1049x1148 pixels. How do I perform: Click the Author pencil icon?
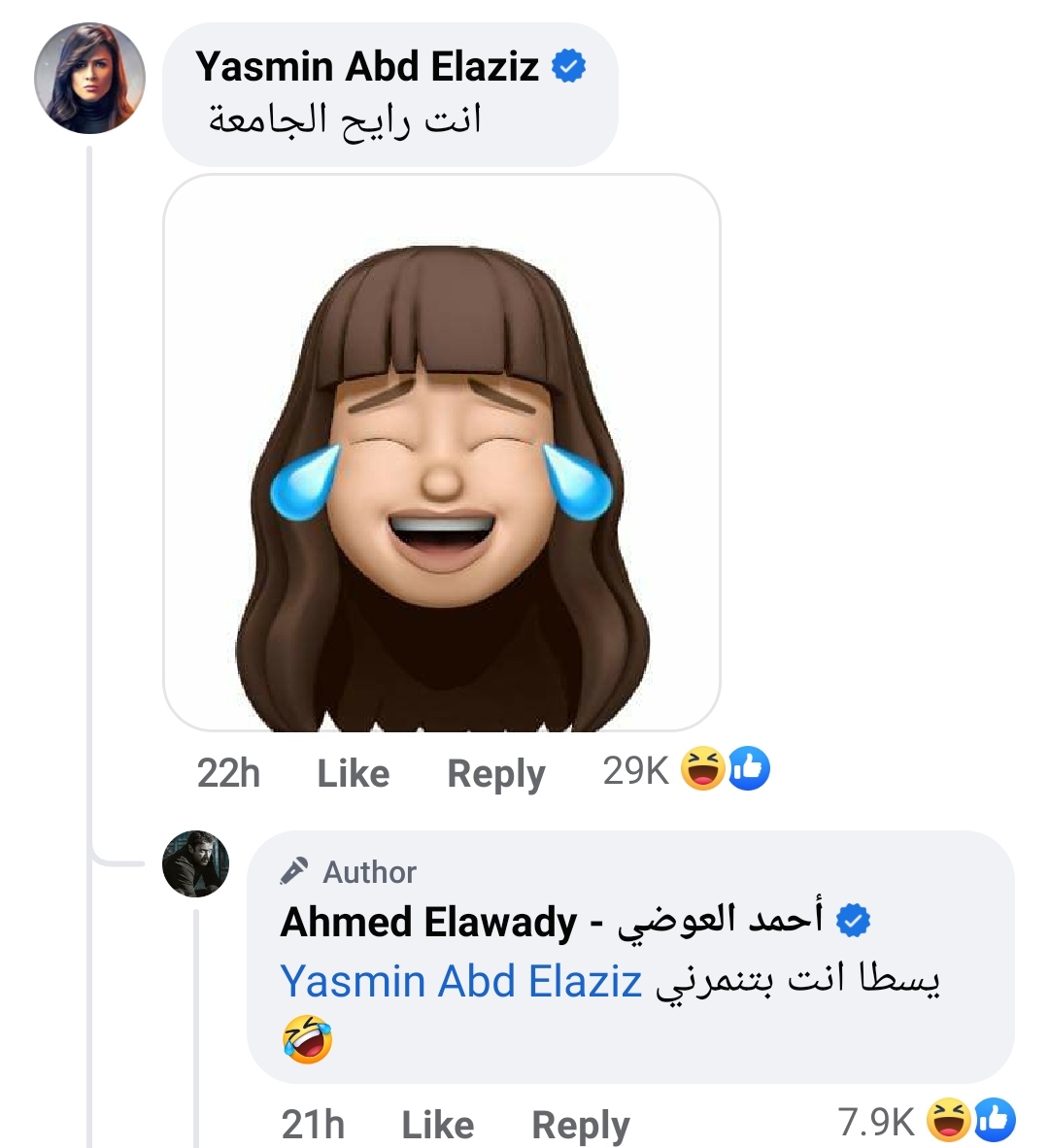point(294,871)
